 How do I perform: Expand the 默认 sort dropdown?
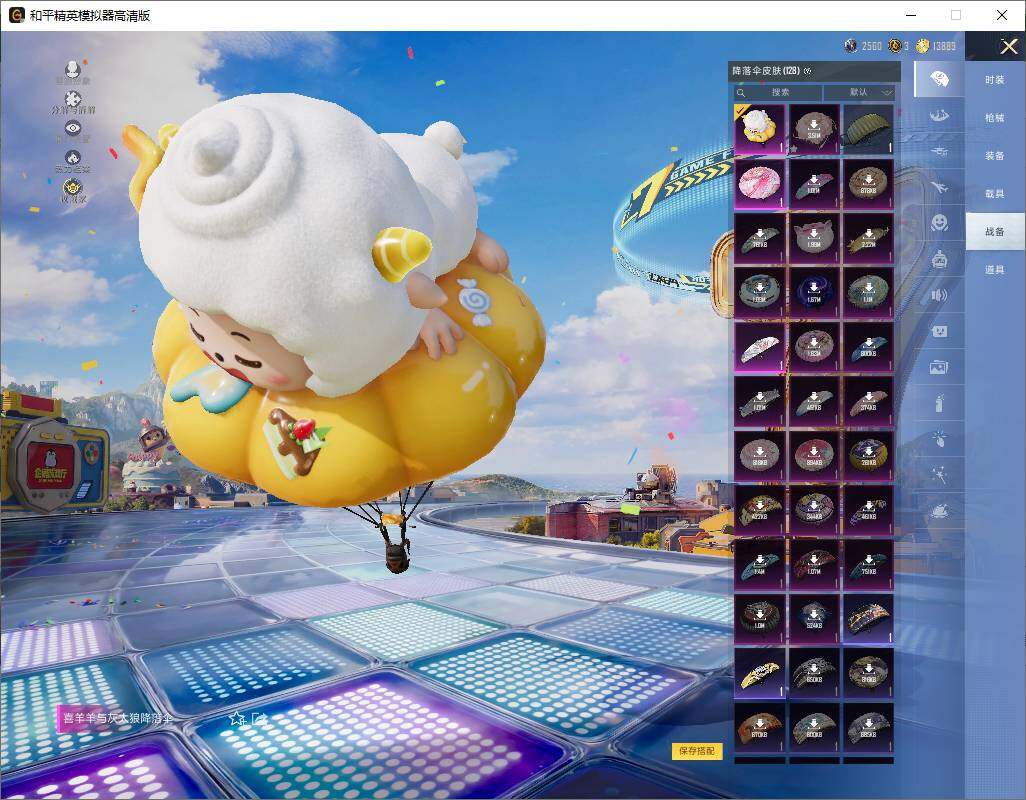(858, 92)
